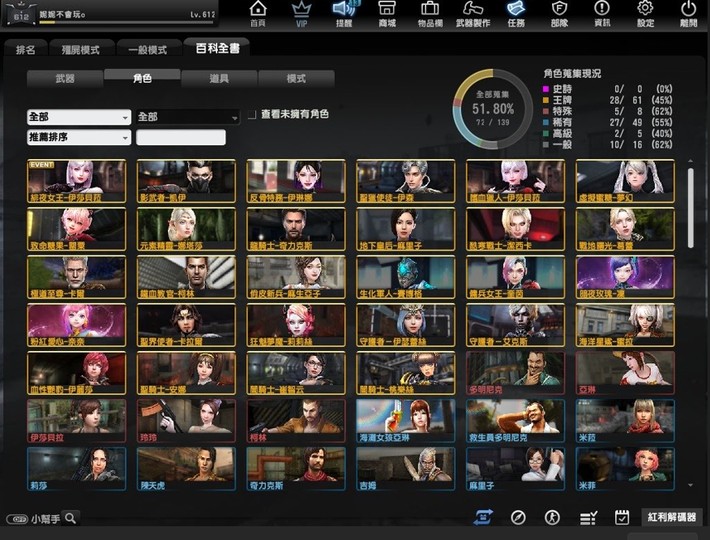Click the magenta 史詩 legend swatch

coord(546,89)
